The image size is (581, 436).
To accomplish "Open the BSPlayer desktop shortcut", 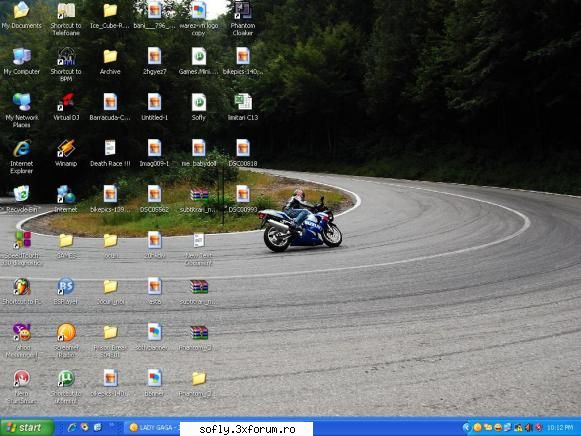I will pyautogui.click(x=66, y=291).
